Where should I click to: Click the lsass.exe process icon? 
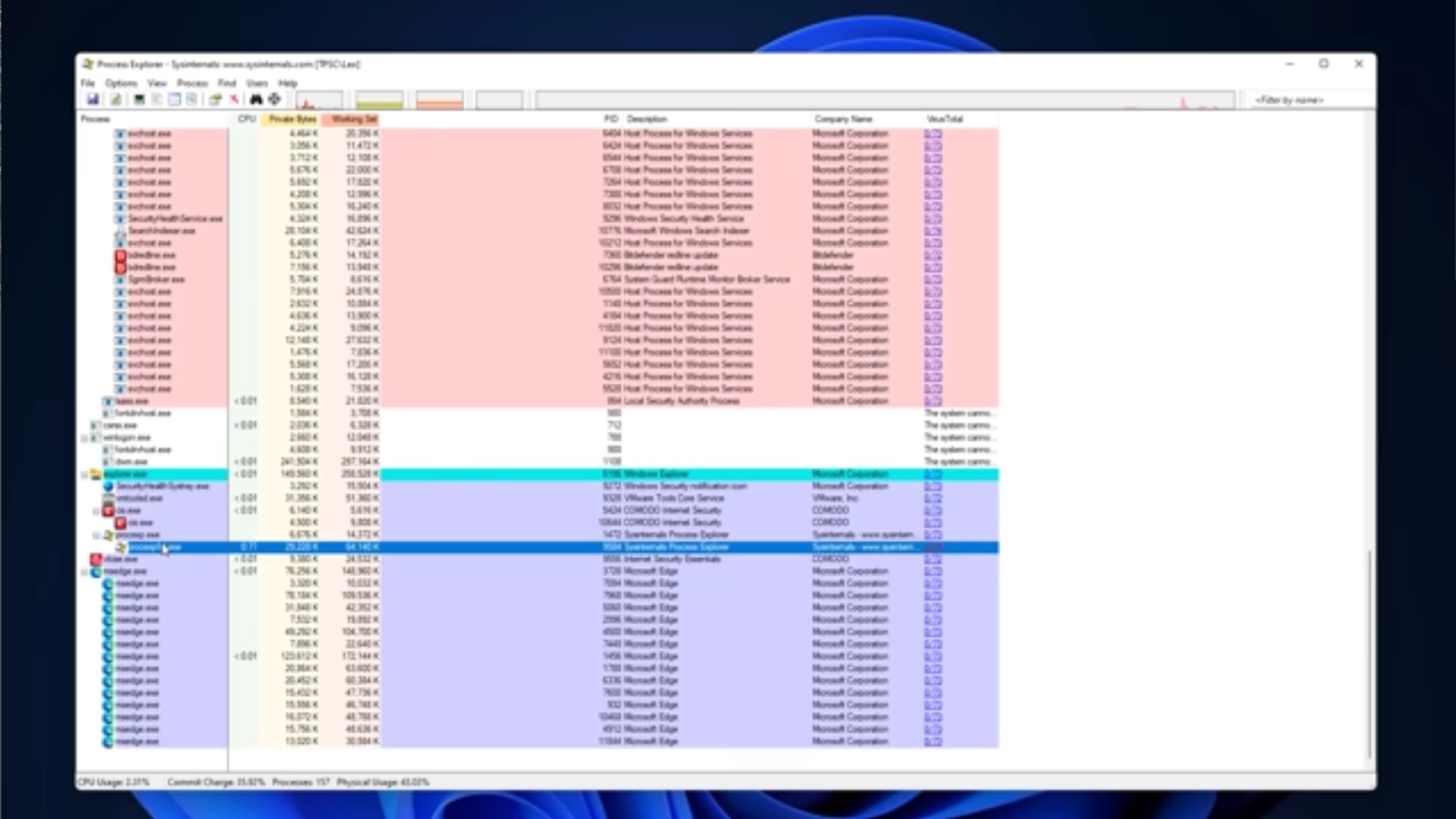click(108, 401)
